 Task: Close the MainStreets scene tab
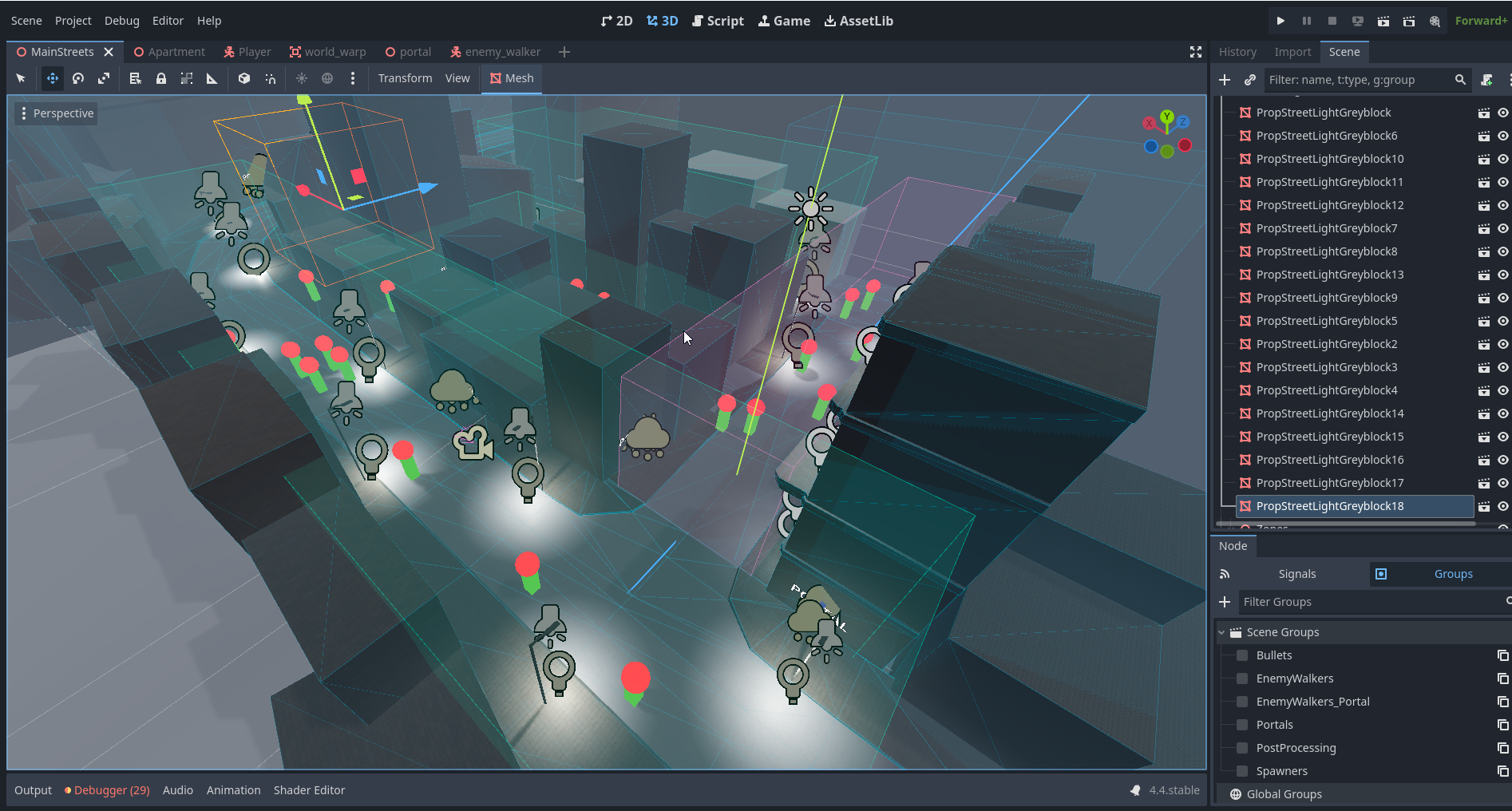click(109, 52)
